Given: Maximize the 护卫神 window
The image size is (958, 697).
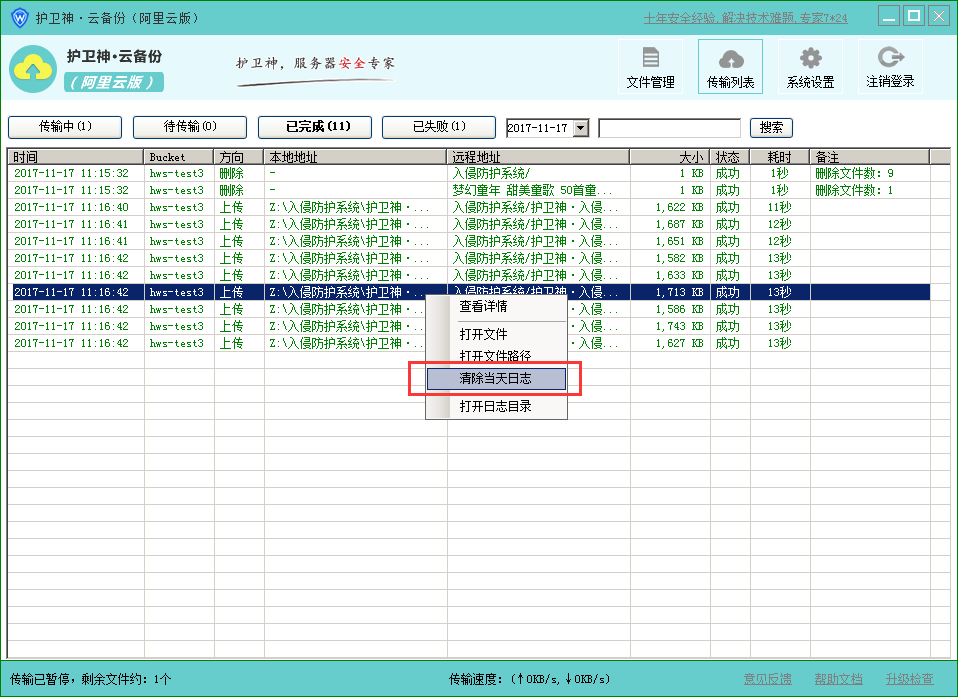Looking at the screenshot, I should point(914,16).
